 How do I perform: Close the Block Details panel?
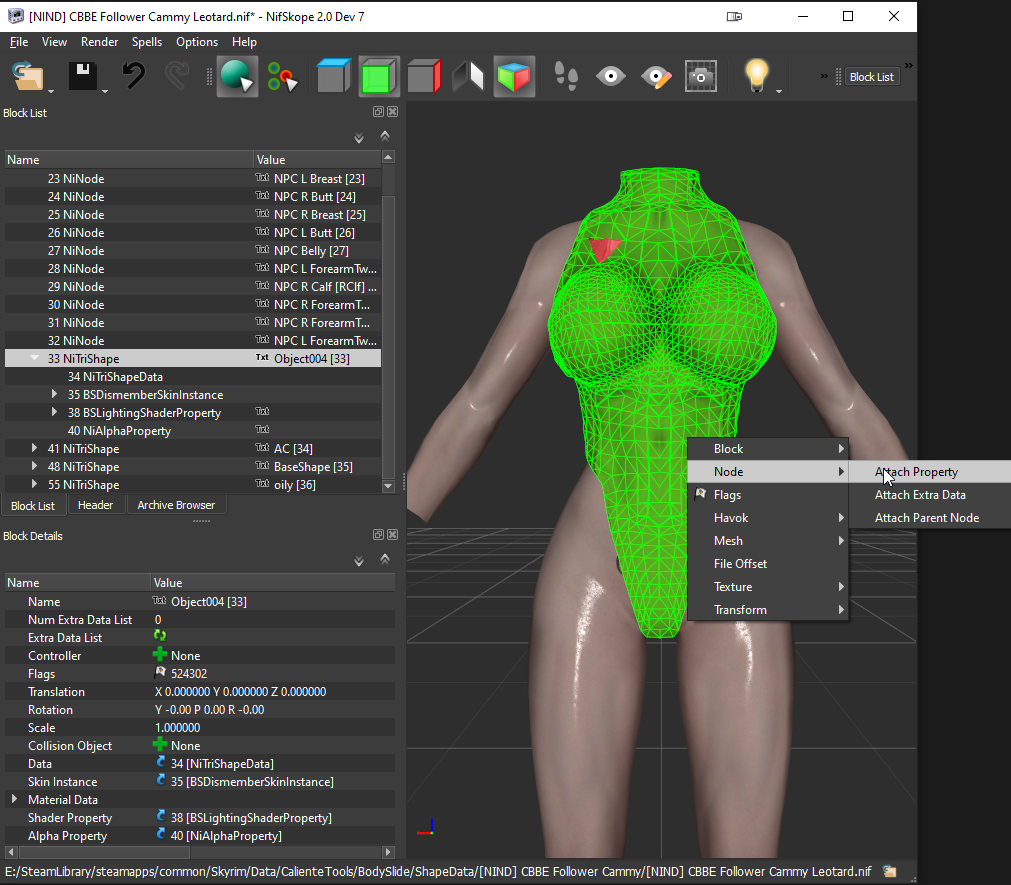(x=392, y=534)
